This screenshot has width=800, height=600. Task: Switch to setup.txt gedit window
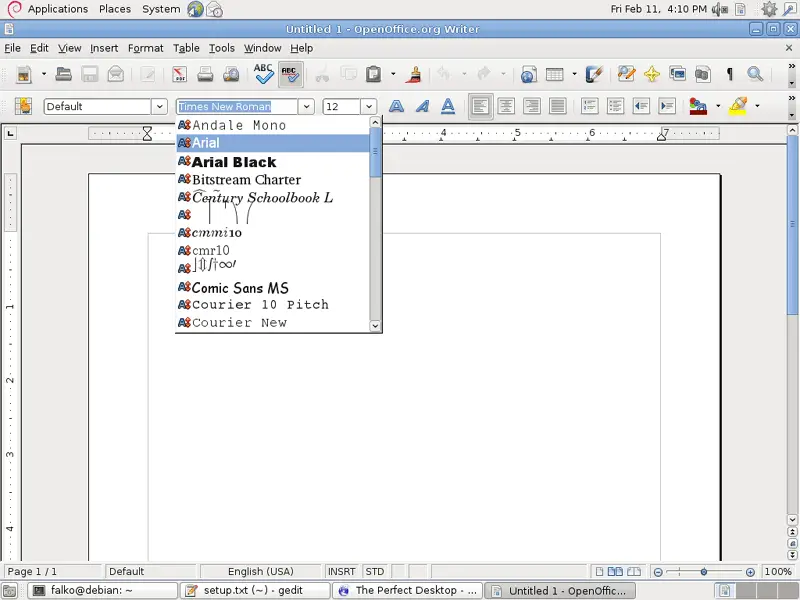click(x=255, y=591)
